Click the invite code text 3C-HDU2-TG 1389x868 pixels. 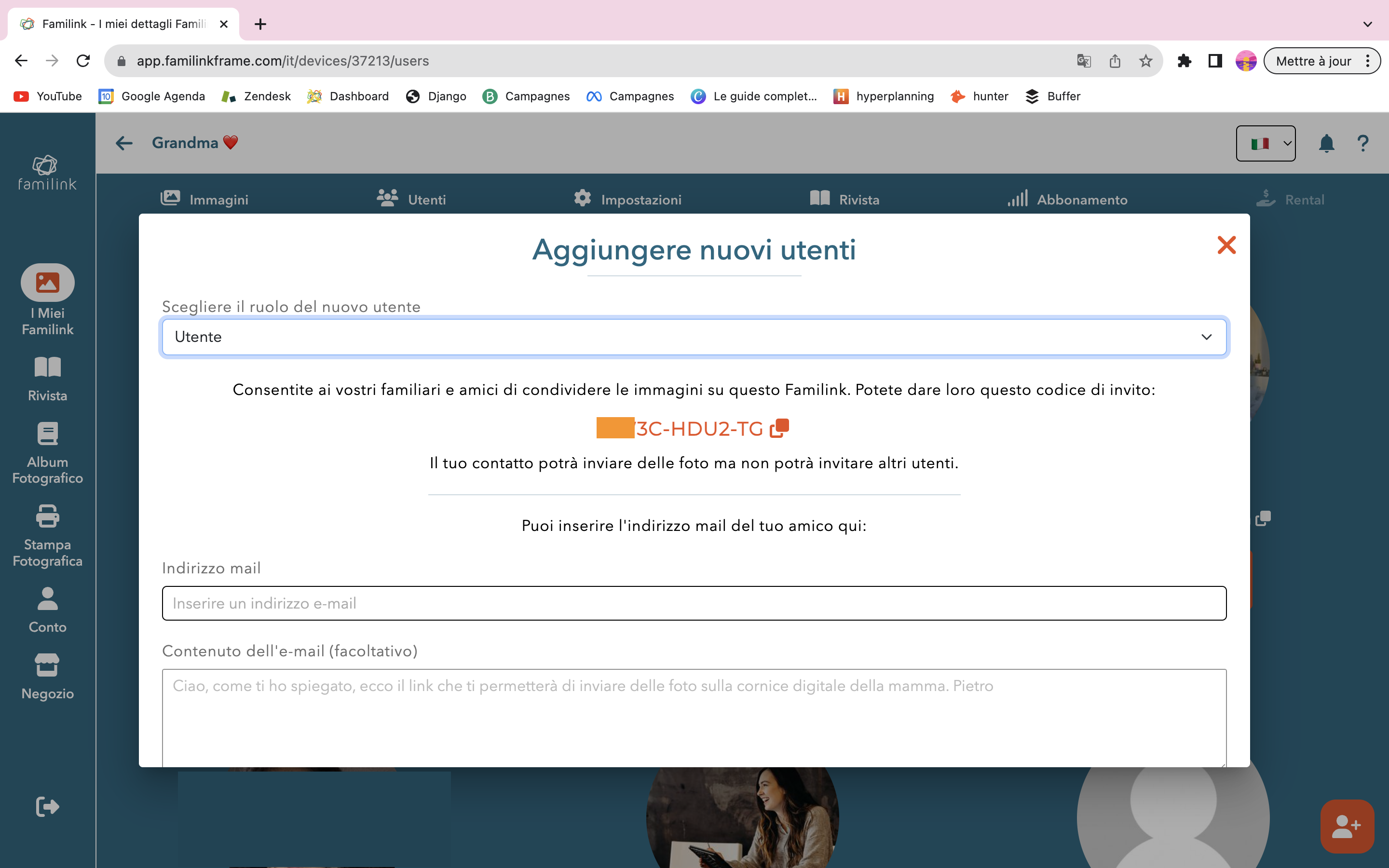click(x=699, y=429)
